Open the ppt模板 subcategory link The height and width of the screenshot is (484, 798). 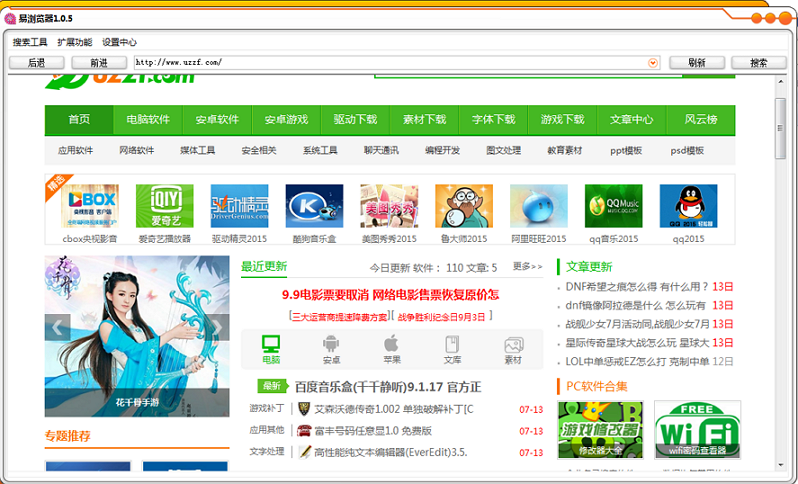coord(626,151)
